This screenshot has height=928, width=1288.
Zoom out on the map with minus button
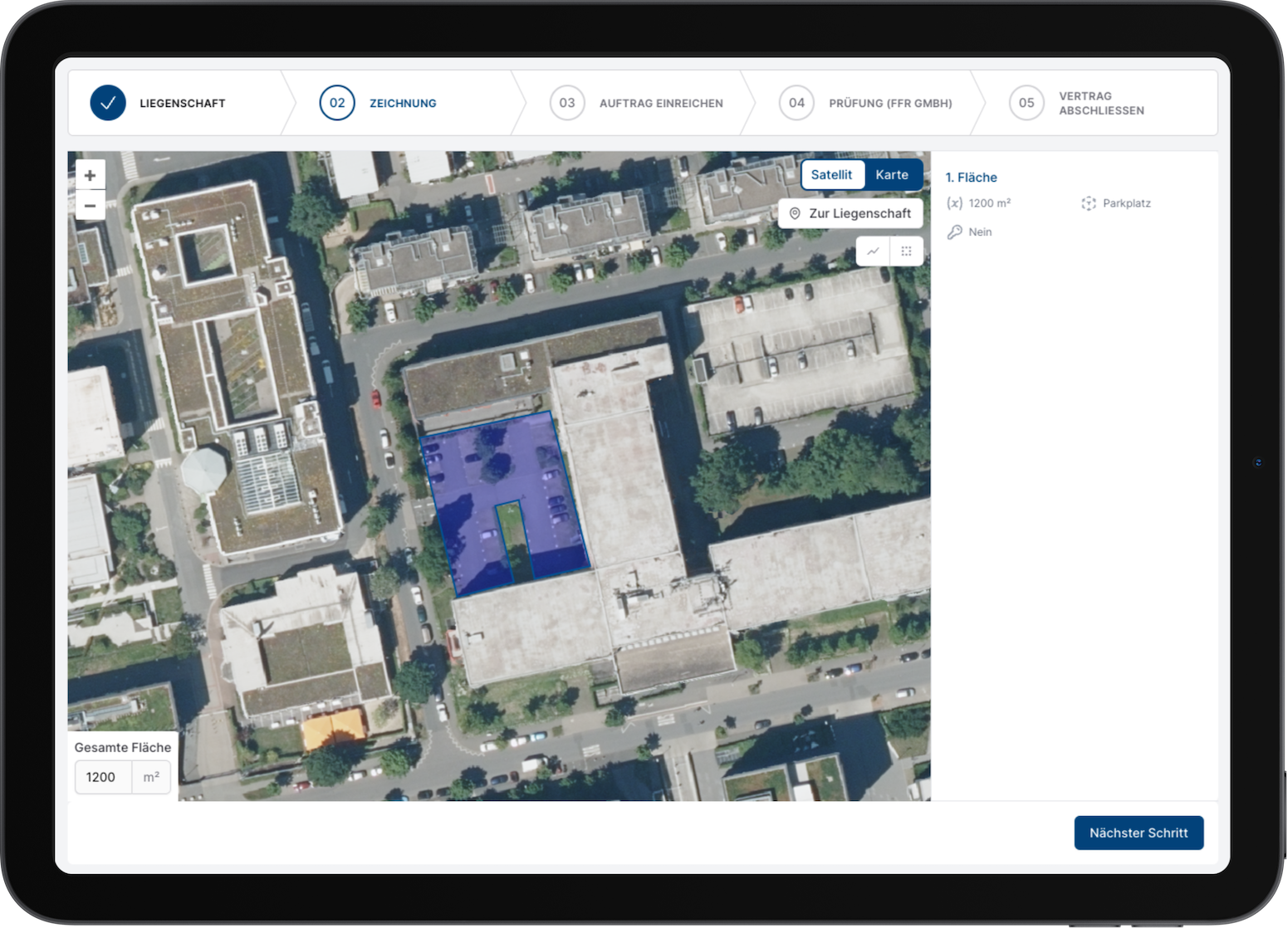[x=90, y=205]
